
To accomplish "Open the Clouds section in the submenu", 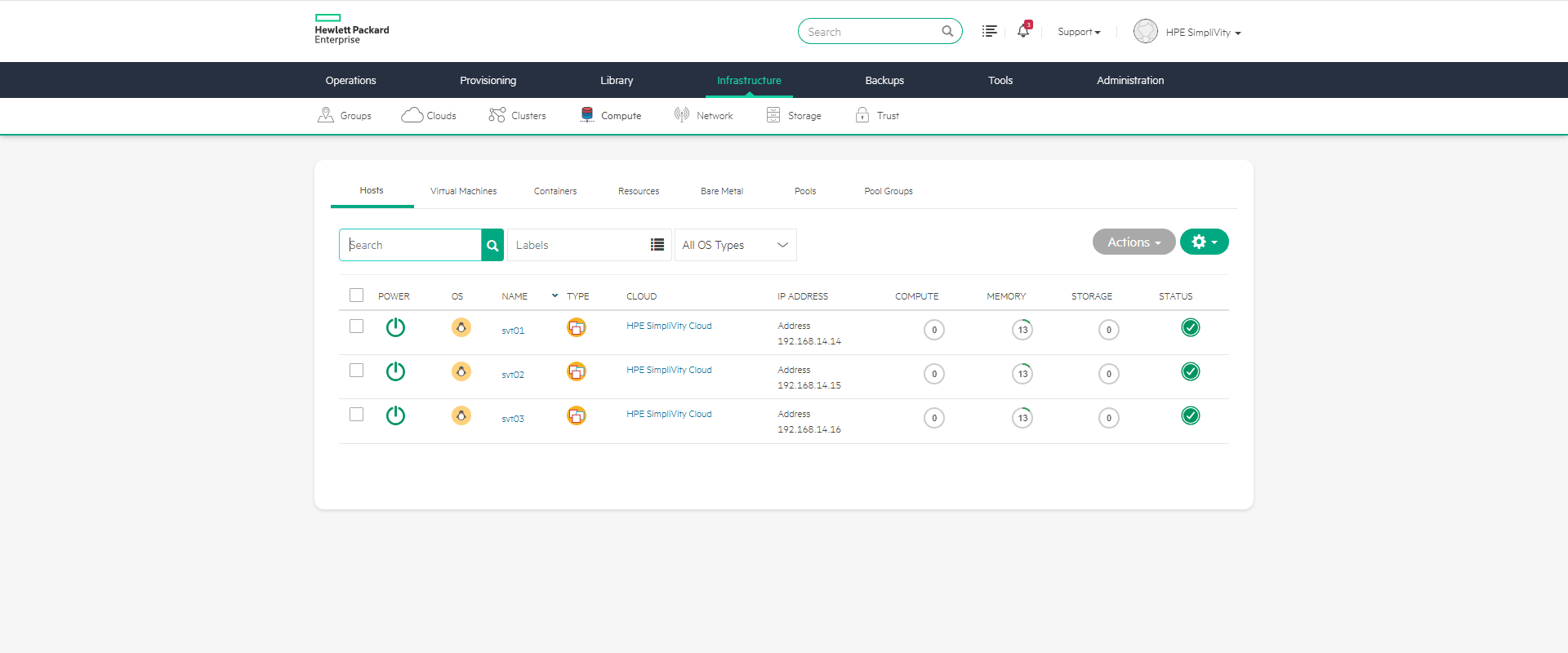I will [x=429, y=115].
